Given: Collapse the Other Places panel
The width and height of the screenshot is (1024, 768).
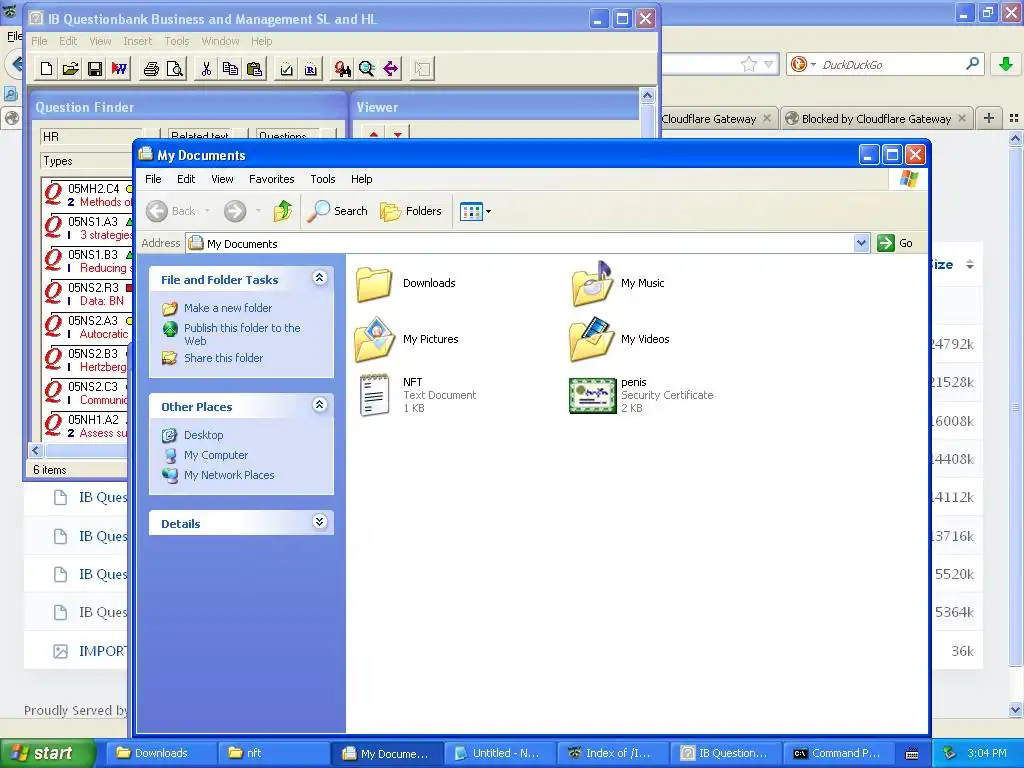Looking at the screenshot, I should tap(319, 405).
